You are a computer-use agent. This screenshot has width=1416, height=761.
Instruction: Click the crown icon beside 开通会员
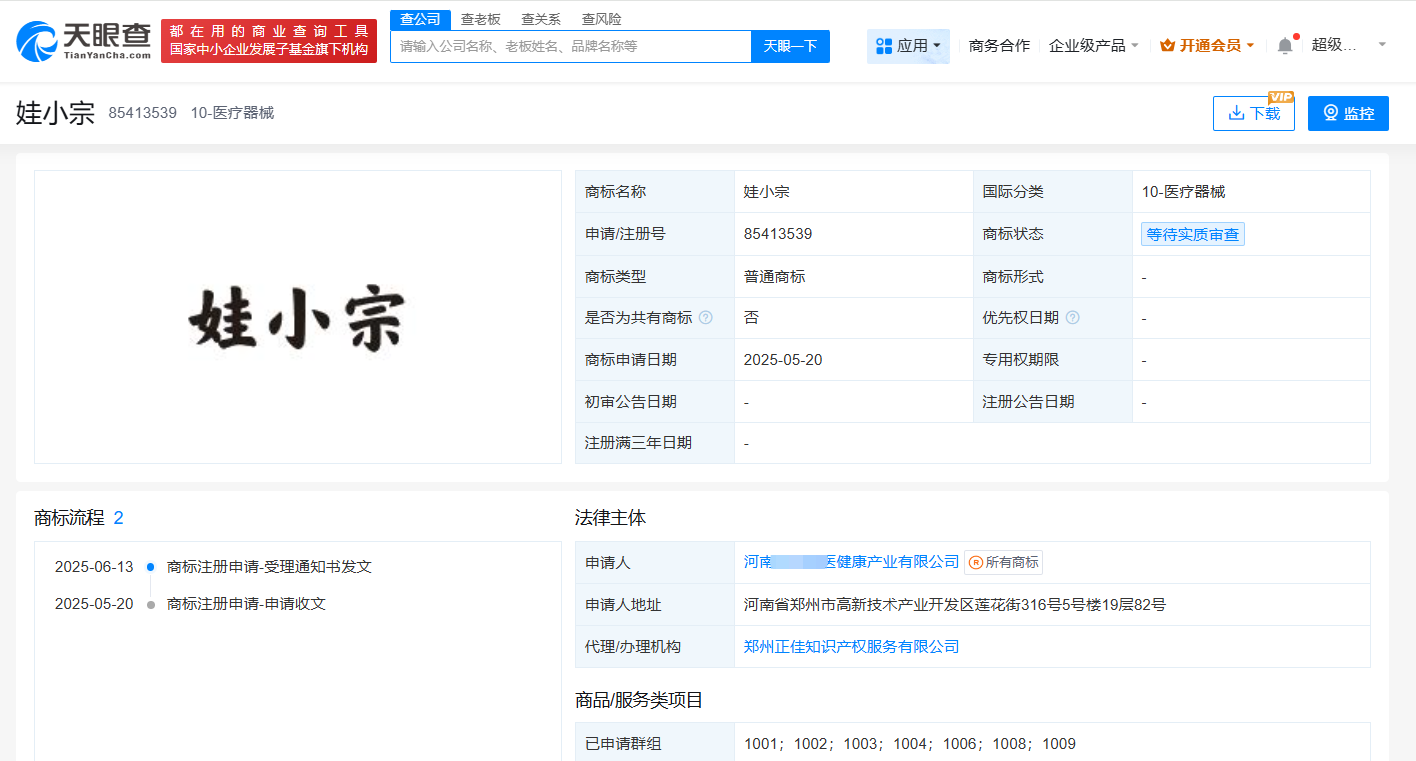(1166, 45)
